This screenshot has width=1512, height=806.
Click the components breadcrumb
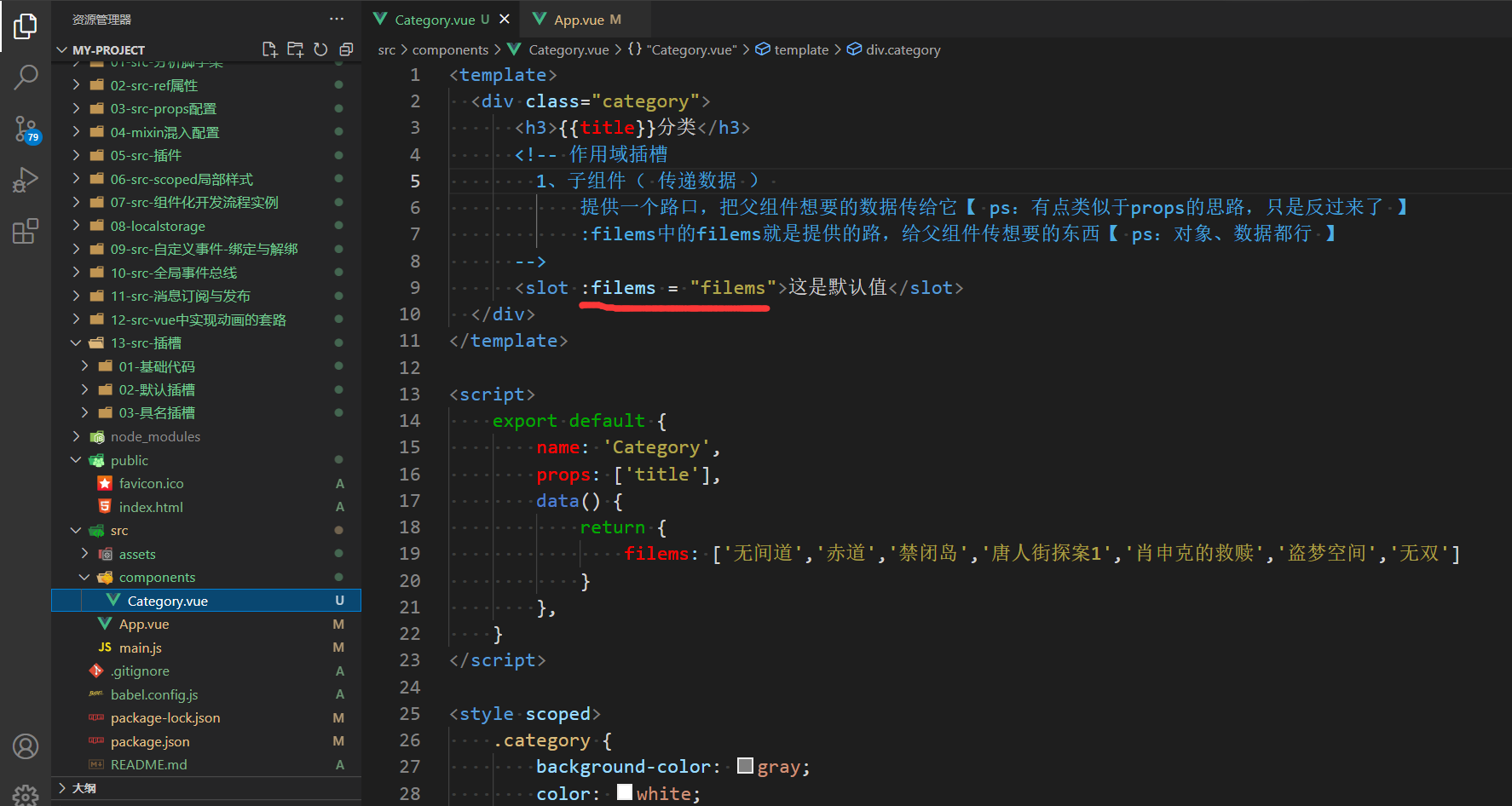pos(450,50)
